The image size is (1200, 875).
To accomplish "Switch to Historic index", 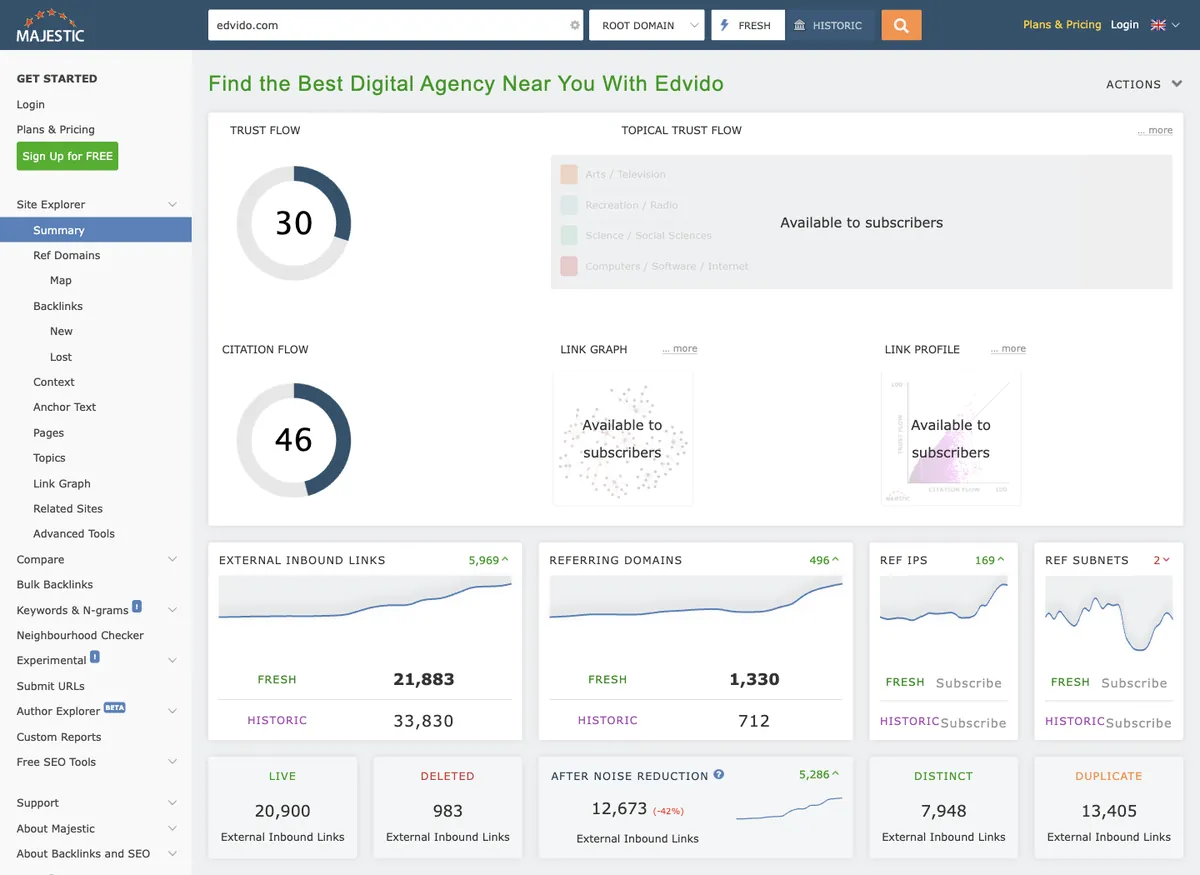I will [x=829, y=25].
